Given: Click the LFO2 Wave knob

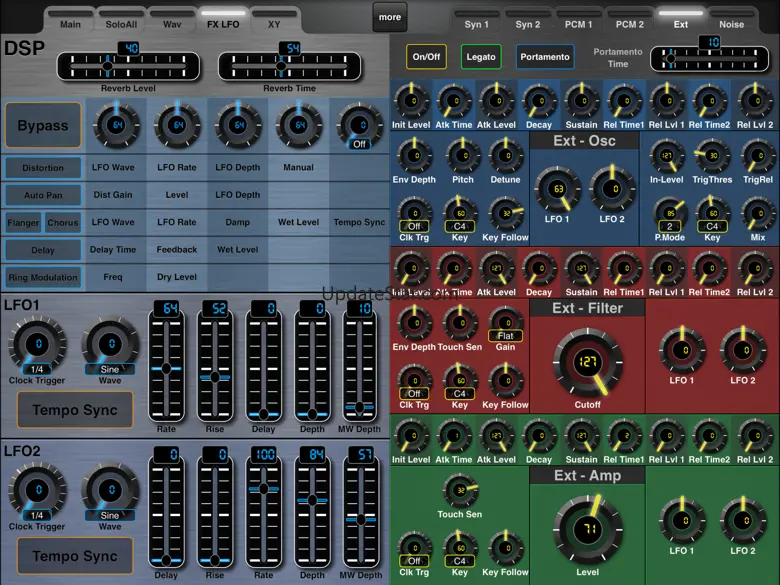Looking at the screenshot, I should click(110, 490).
